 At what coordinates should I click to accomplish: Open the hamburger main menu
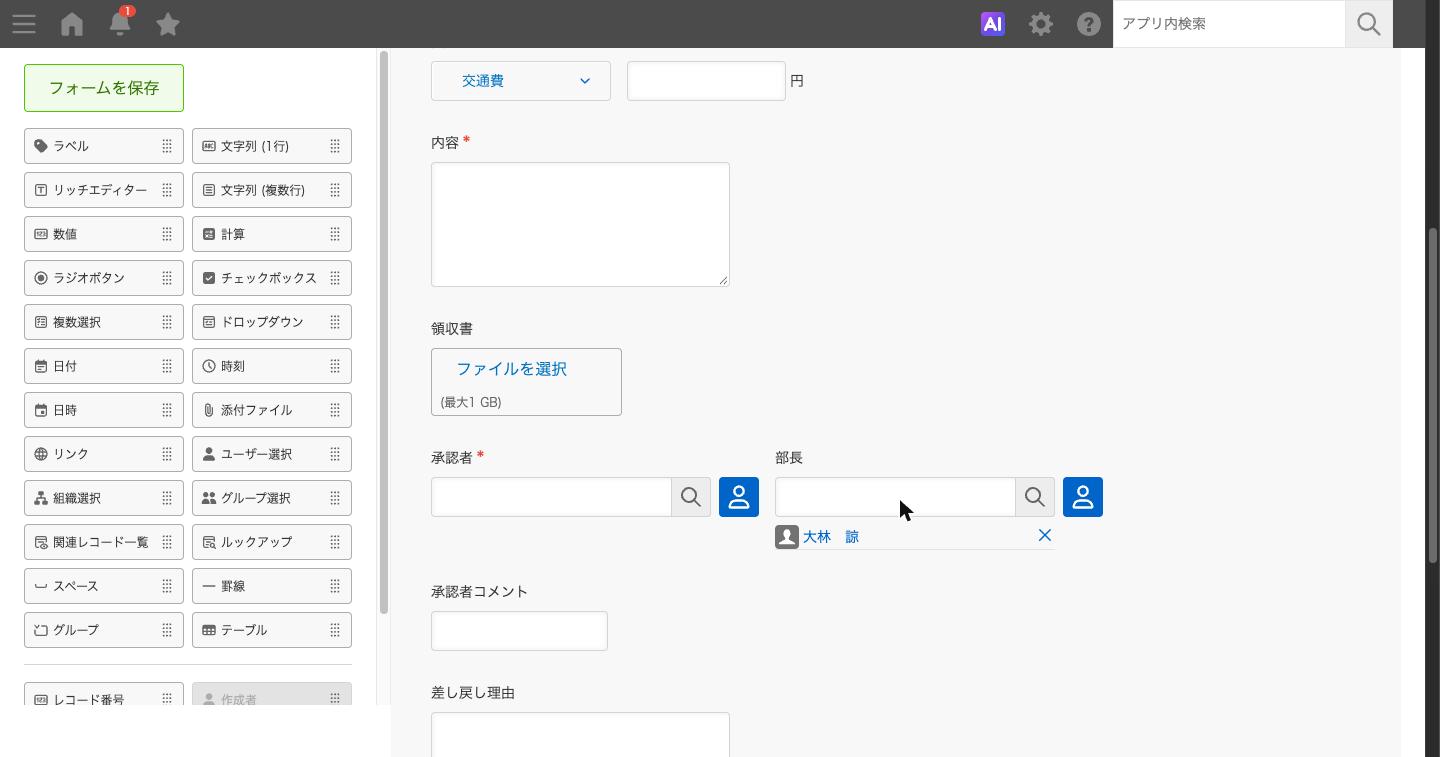point(24,24)
